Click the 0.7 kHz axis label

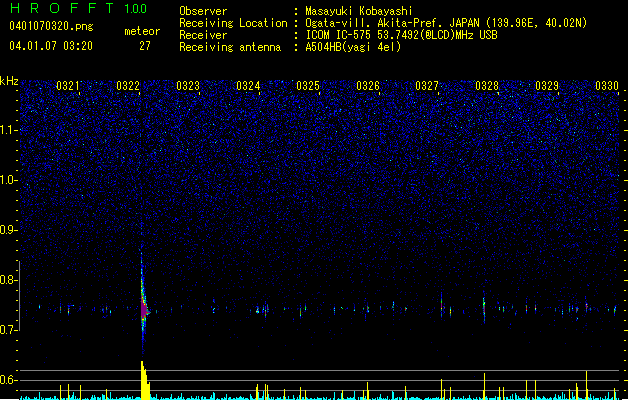[8, 330]
